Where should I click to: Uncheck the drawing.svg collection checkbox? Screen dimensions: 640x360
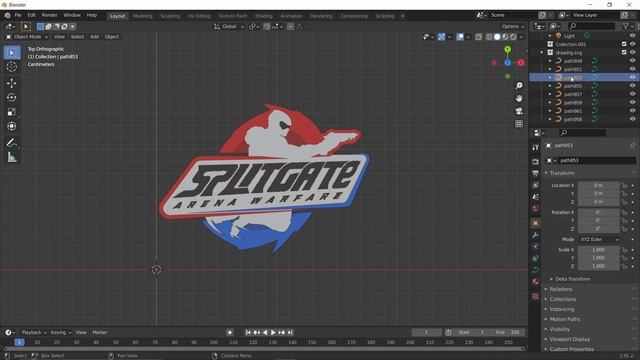[624, 52]
